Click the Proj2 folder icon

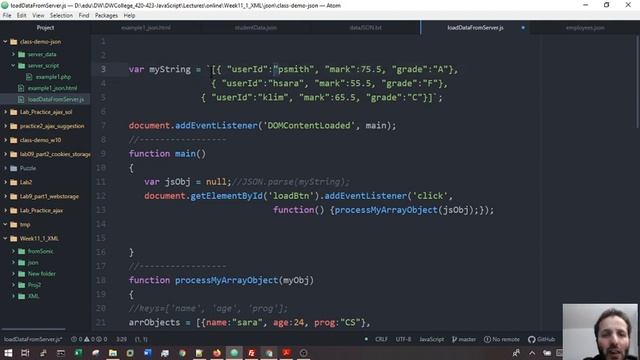click(22, 285)
